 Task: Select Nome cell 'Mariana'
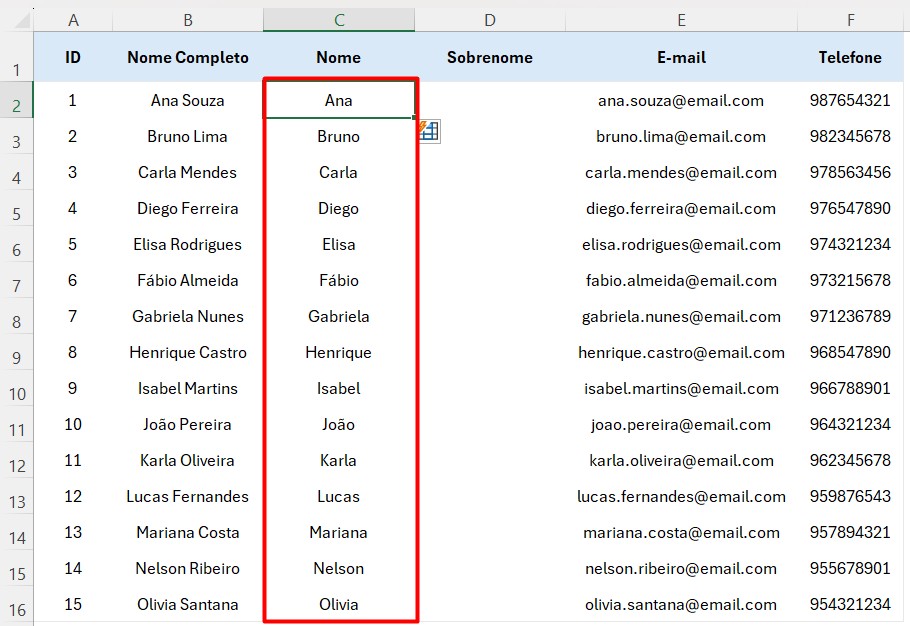point(339,532)
